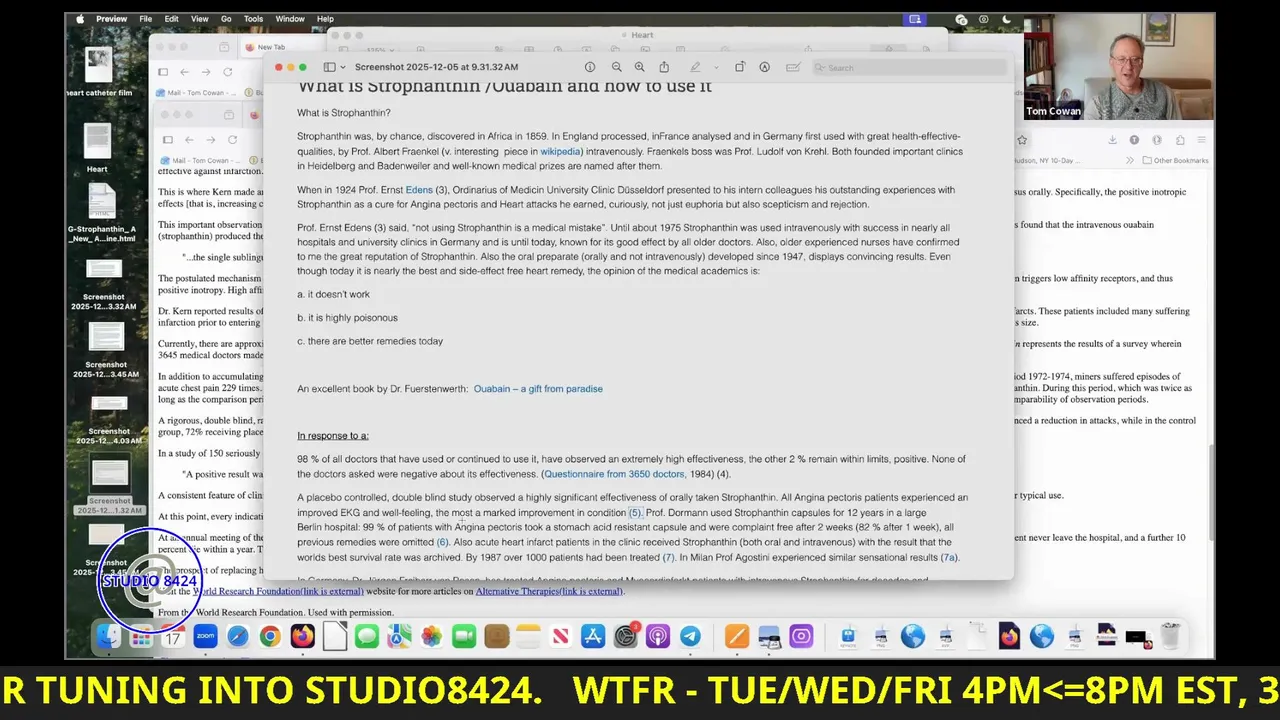Expand the sidebar view options chevron
This screenshot has width=1280, height=720.
click(x=342, y=67)
